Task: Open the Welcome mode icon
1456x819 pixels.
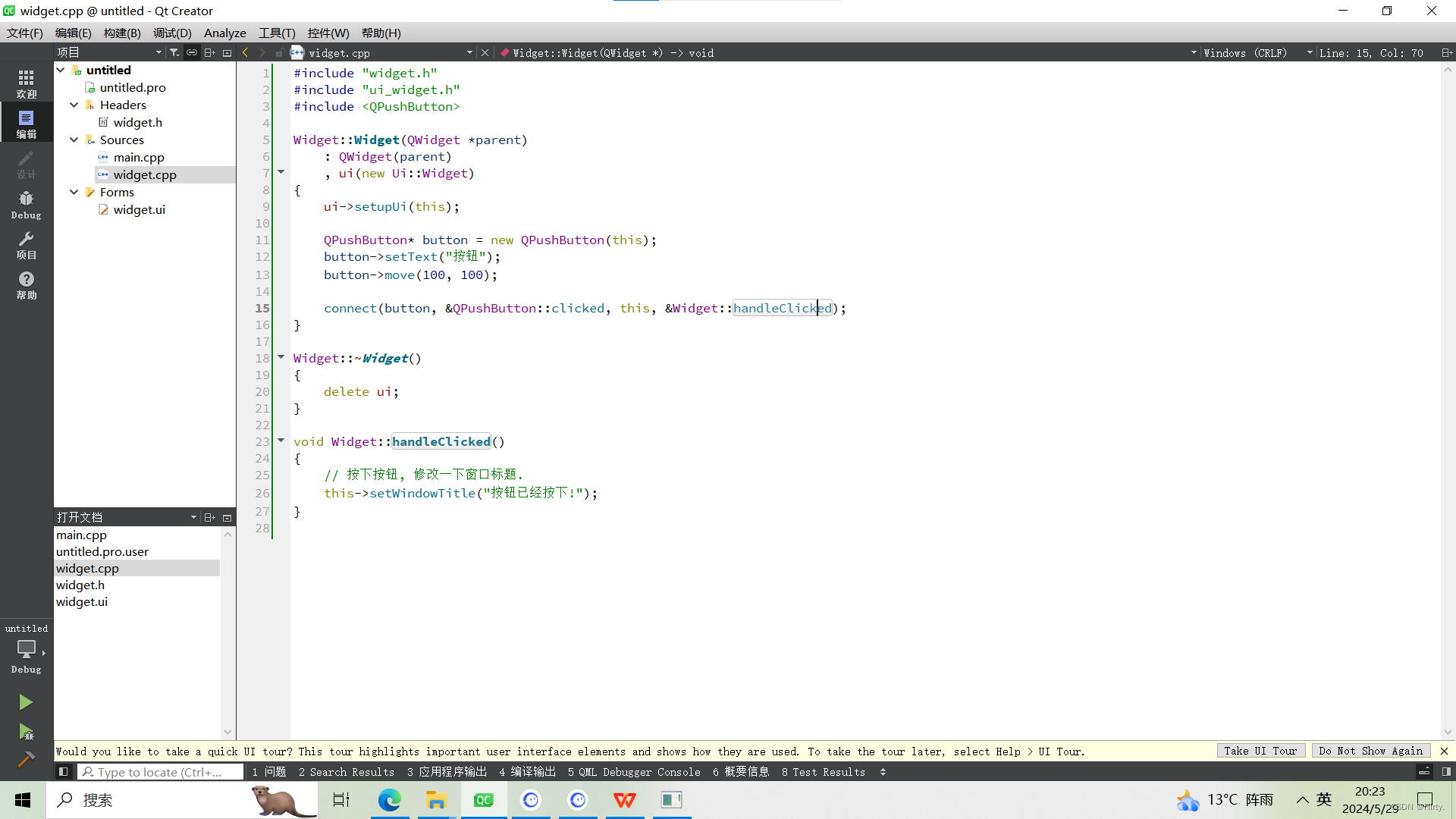Action: [26, 83]
